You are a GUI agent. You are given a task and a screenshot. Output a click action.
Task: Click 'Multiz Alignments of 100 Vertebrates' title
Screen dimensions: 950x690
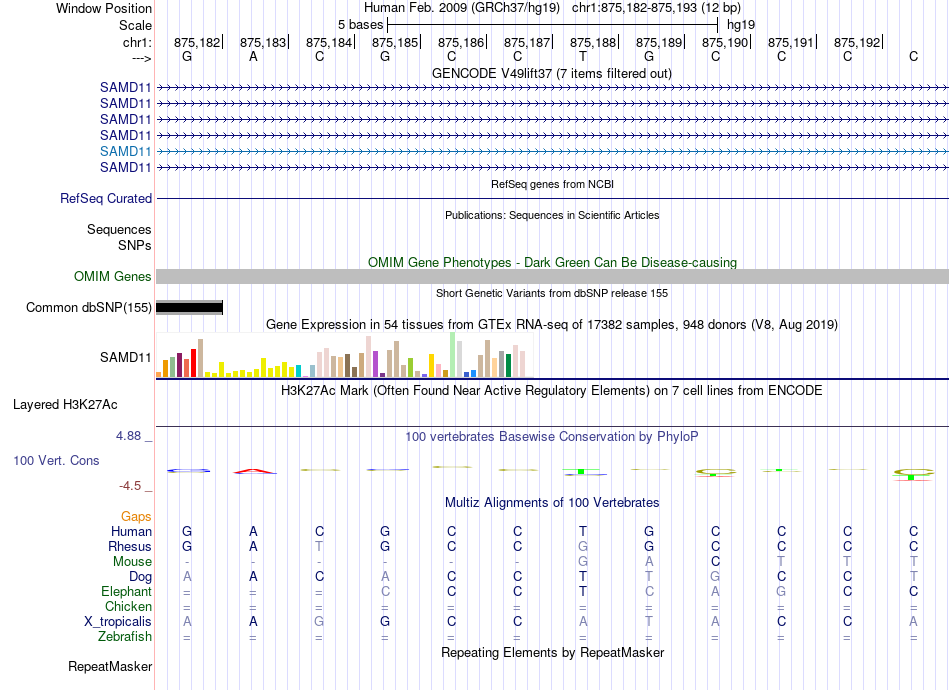coord(552,503)
